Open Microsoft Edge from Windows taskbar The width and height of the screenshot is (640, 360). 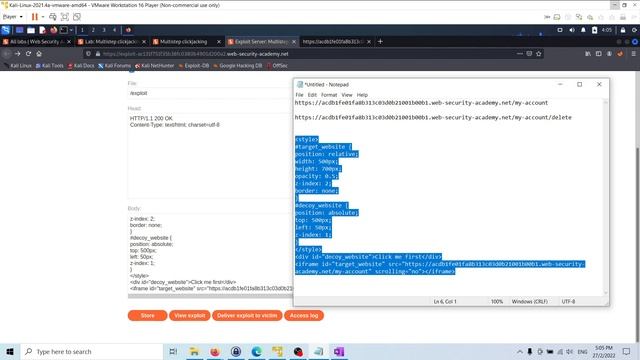pos(256,351)
